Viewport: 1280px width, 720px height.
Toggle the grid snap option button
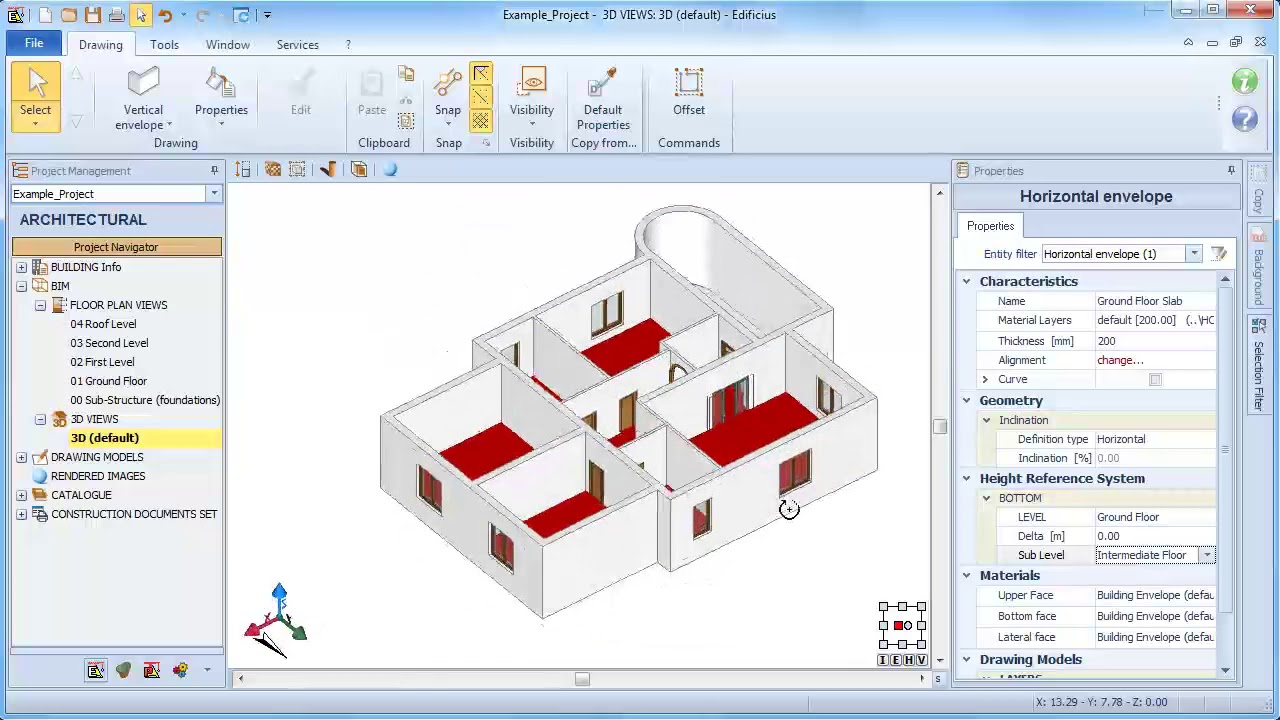[481, 121]
